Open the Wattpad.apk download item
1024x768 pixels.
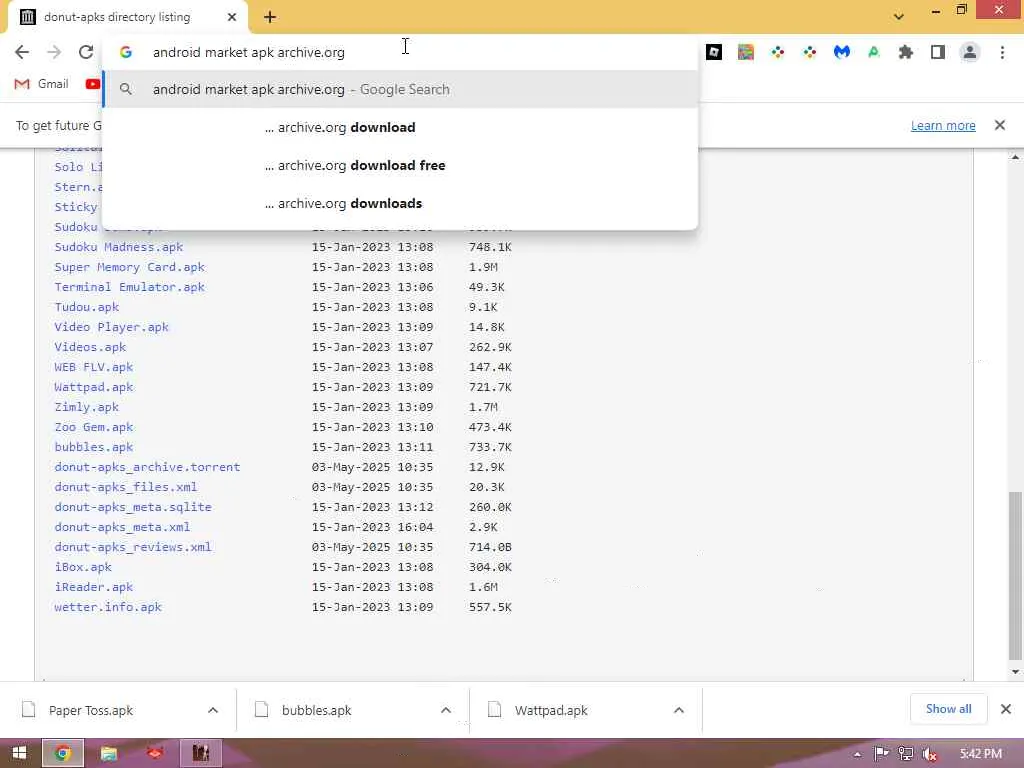551,711
